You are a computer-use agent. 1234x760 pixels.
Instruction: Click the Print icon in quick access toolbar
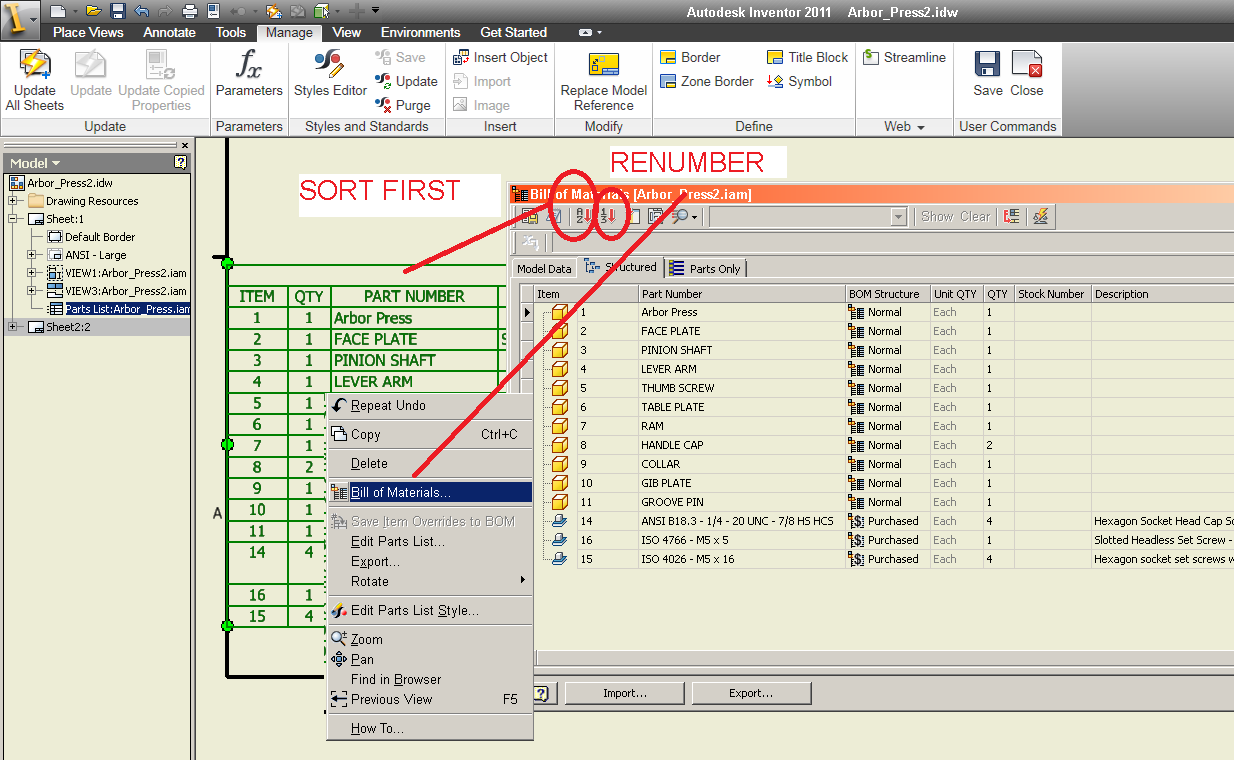190,11
